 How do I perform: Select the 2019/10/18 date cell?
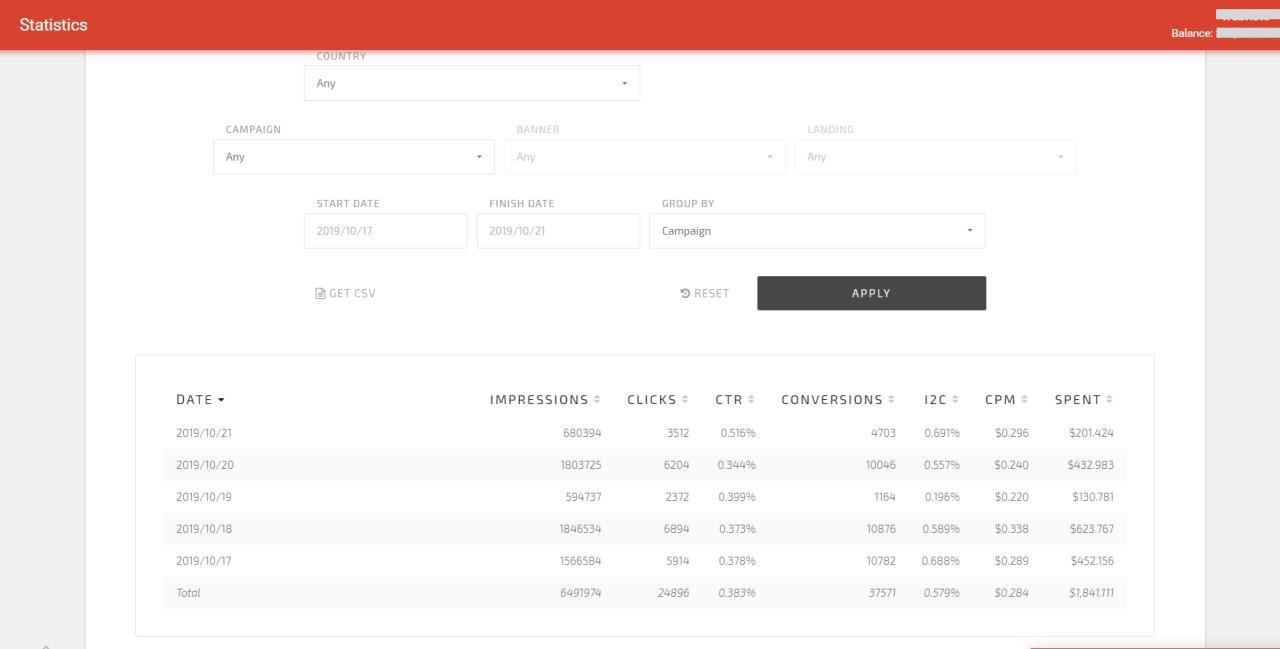204,529
